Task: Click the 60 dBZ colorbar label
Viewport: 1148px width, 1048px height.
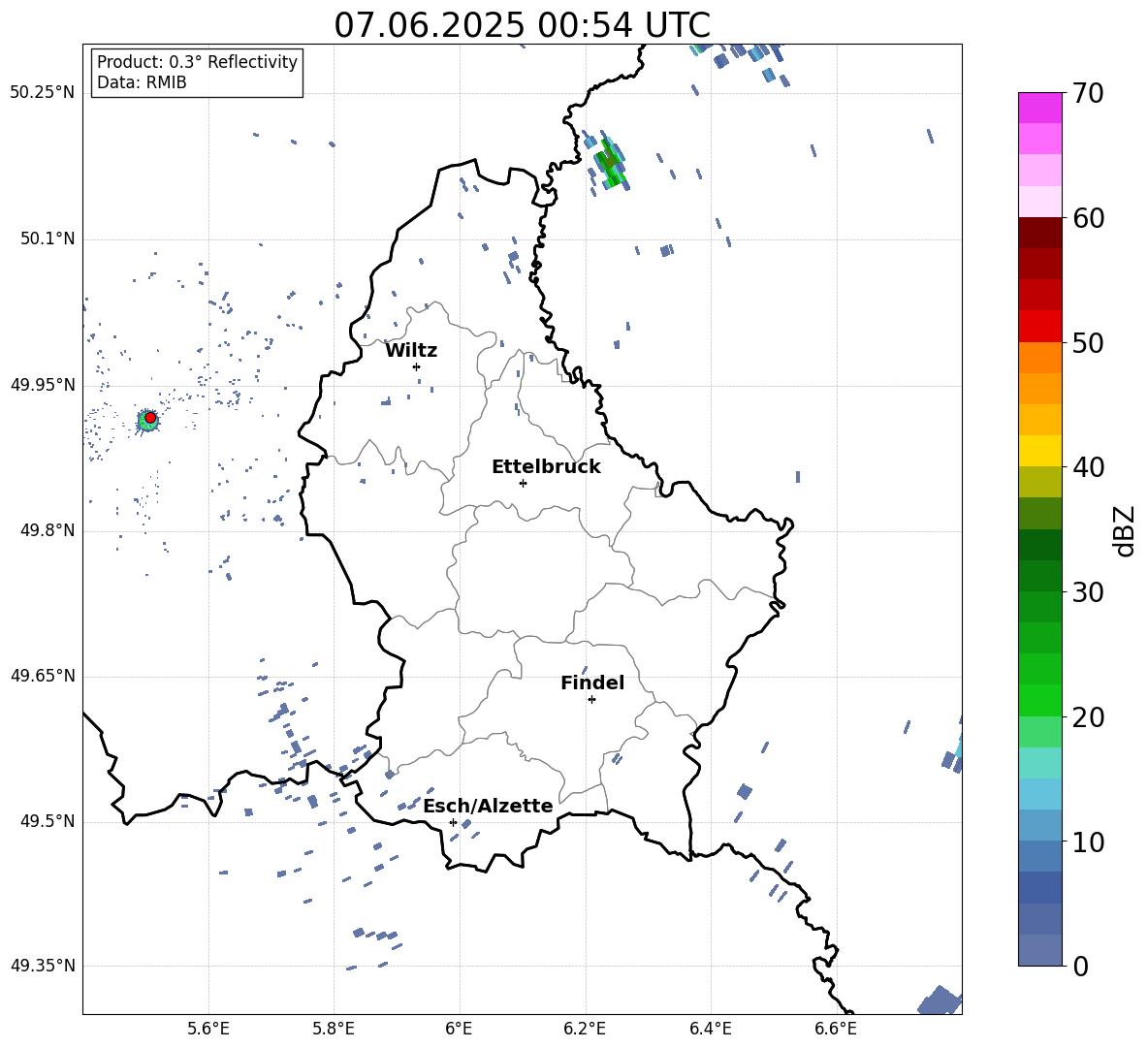Action: tap(1087, 218)
